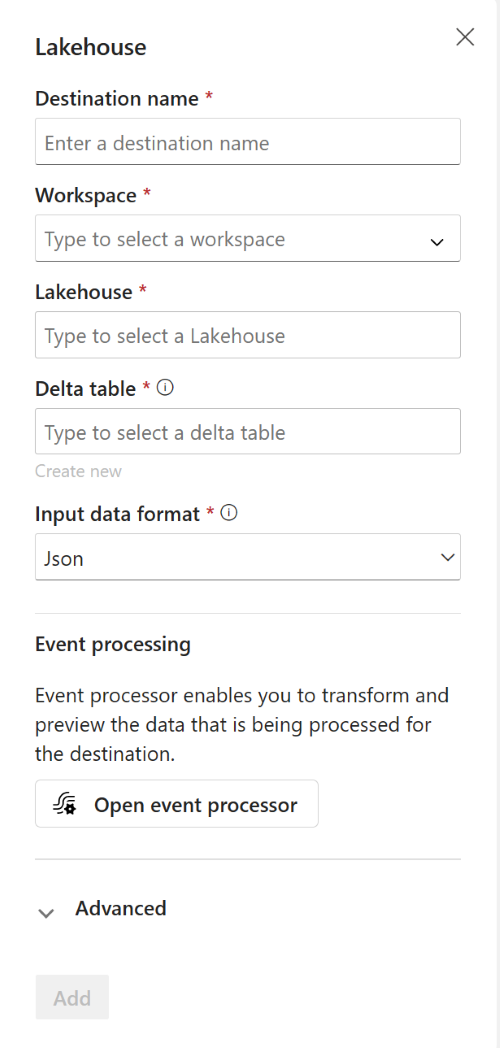Click the info icon beside Delta table

(x=165, y=388)
